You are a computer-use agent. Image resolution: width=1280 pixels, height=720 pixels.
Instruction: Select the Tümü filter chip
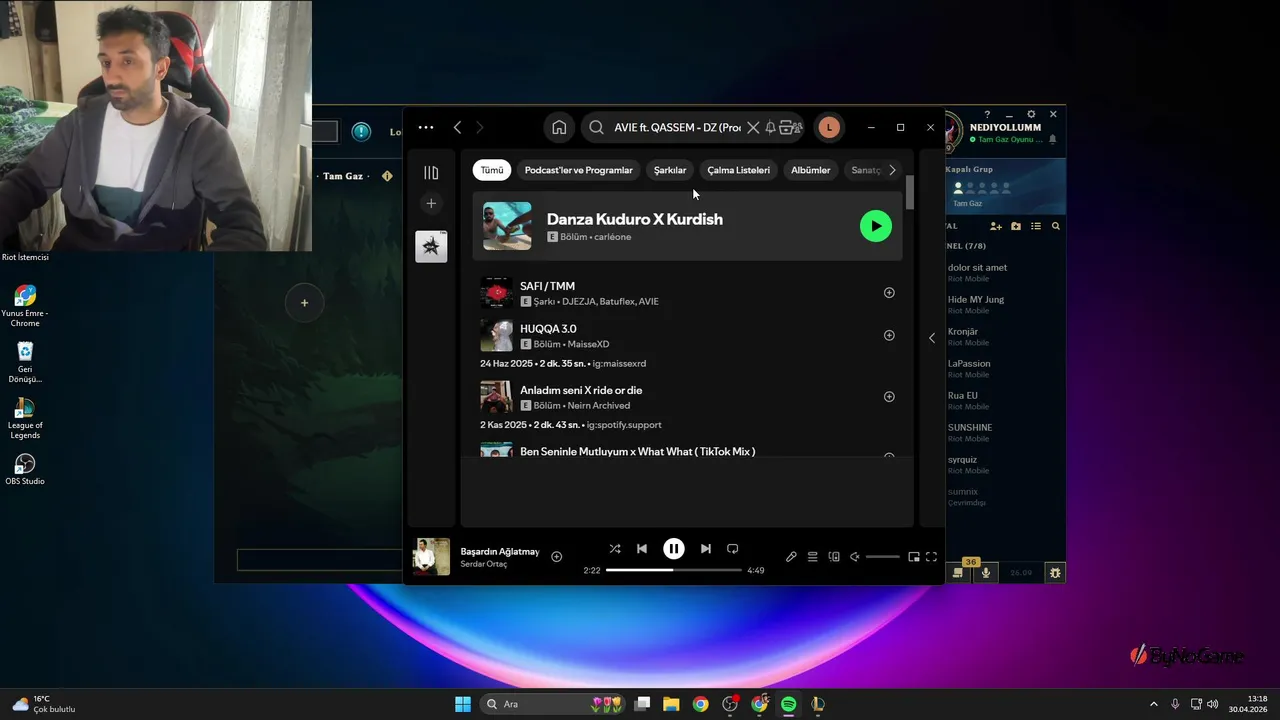tap(492, 170)
